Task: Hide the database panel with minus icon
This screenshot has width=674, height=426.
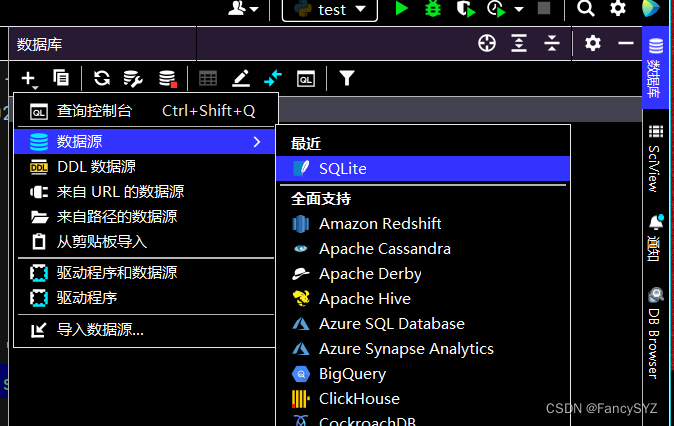Action: coord(625,43)
